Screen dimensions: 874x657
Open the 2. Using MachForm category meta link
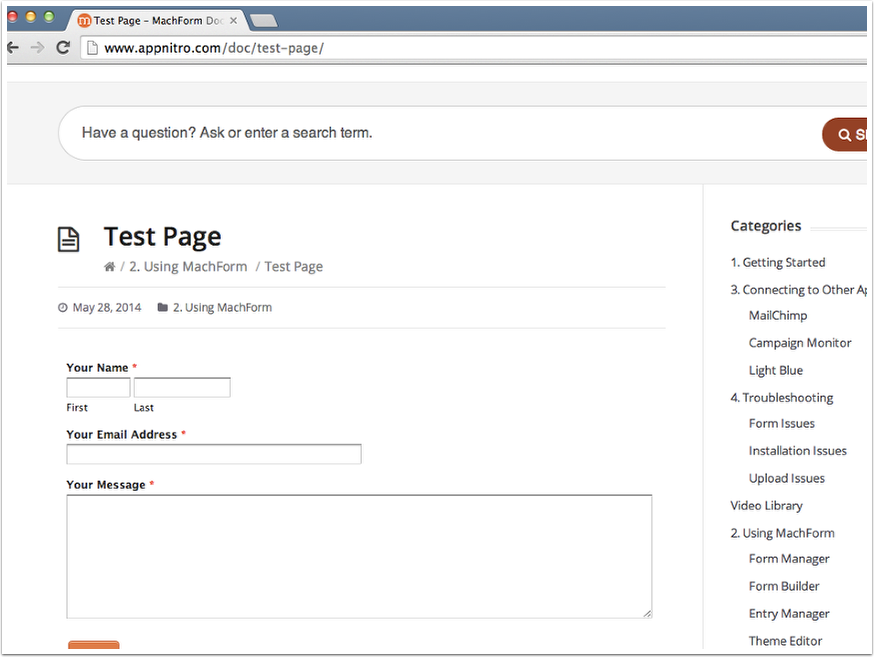[222, 308]
